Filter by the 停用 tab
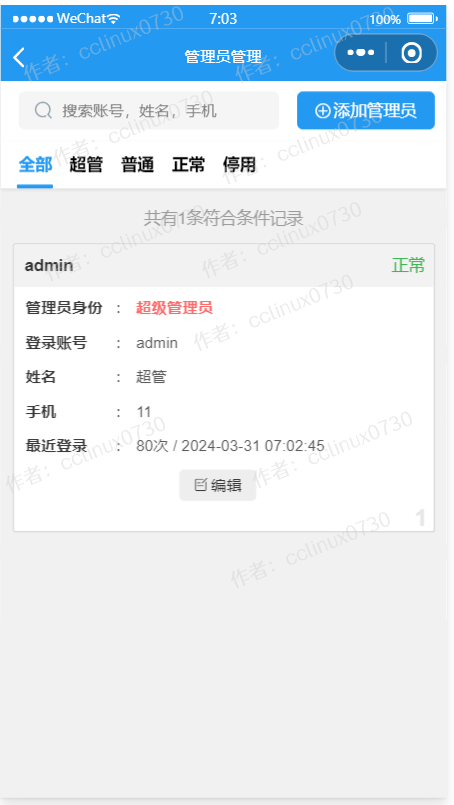This screenshot has width=454, height=805. pyautogui.click(x=239, y=165)
